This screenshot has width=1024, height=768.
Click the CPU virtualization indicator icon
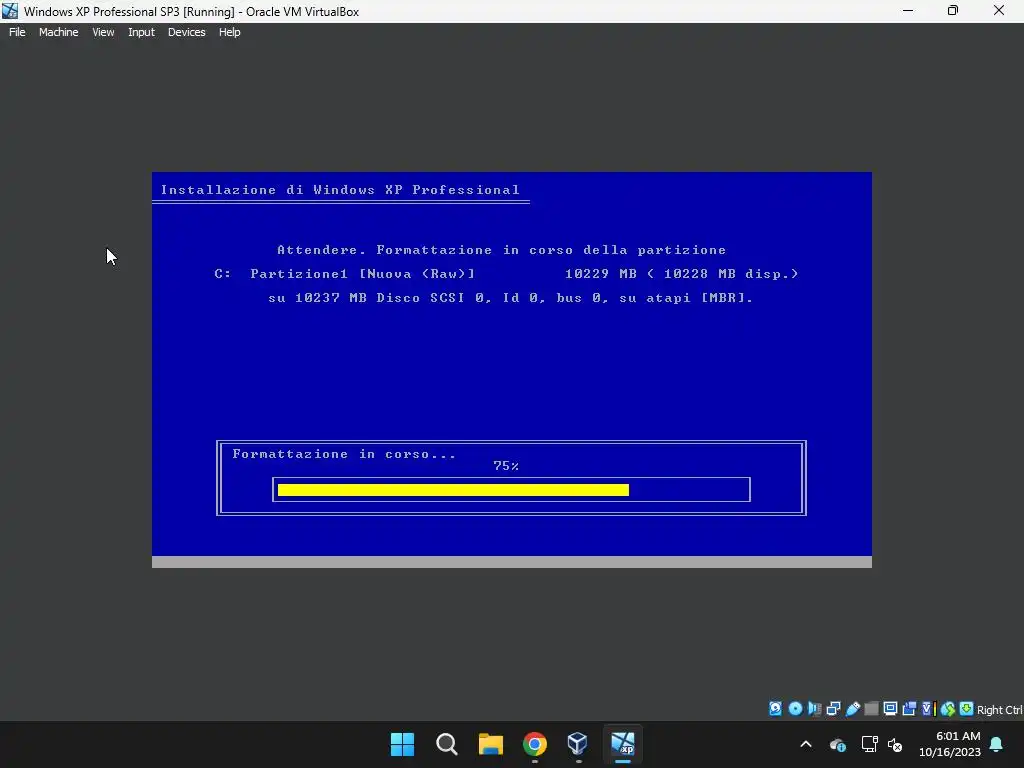coord(928,709)
